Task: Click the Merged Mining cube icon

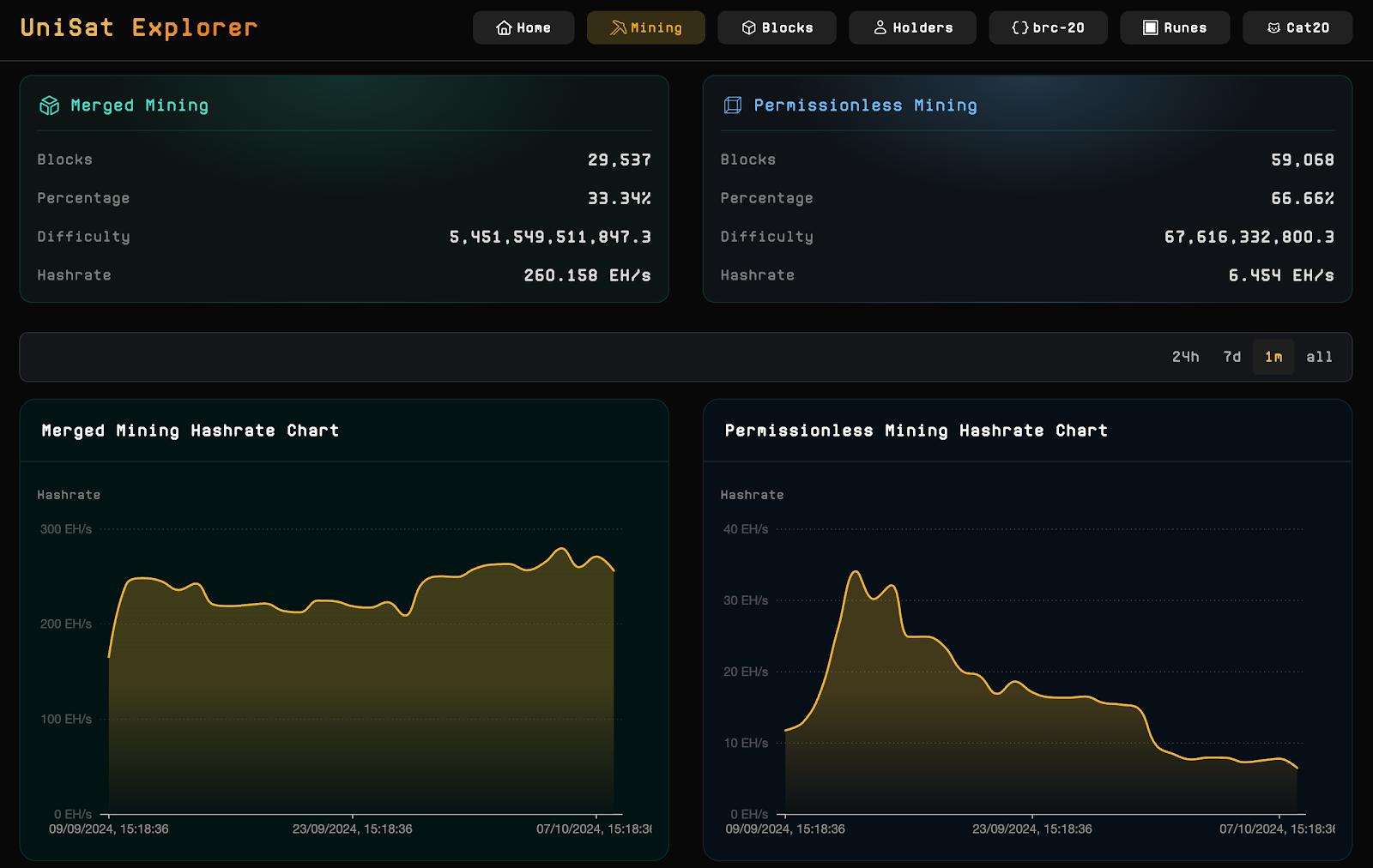Action: [50, 105]
